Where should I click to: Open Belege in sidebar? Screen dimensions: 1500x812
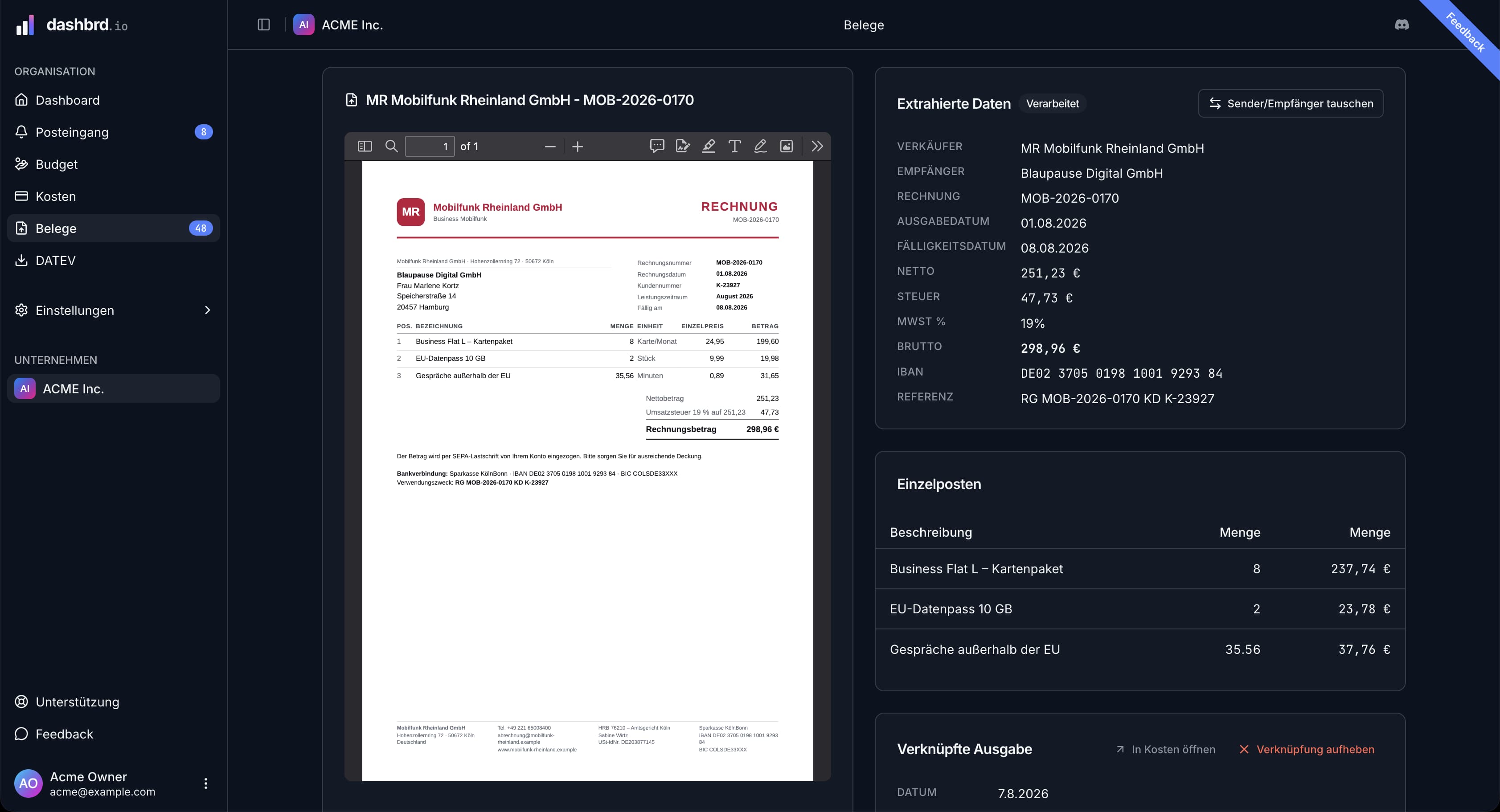coord(114,228)
